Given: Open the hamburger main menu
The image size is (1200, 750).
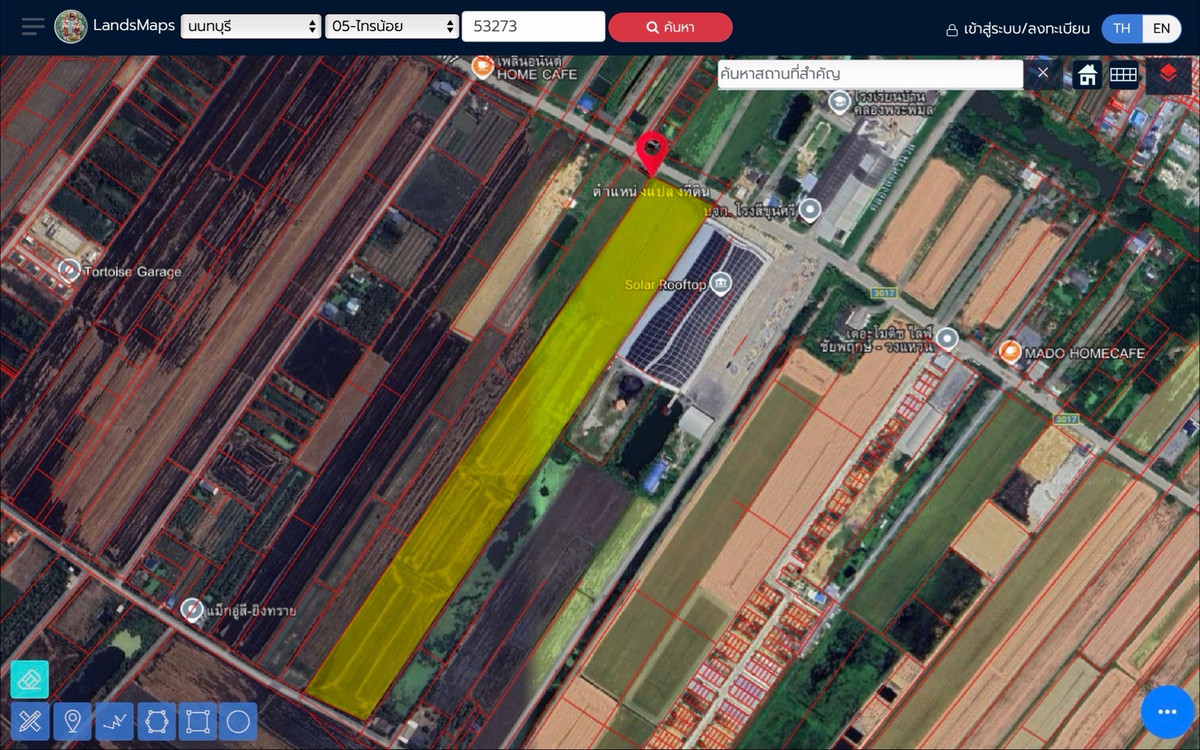Looking at the screenshot, I should pyautogui.click(x=33, y=27).
